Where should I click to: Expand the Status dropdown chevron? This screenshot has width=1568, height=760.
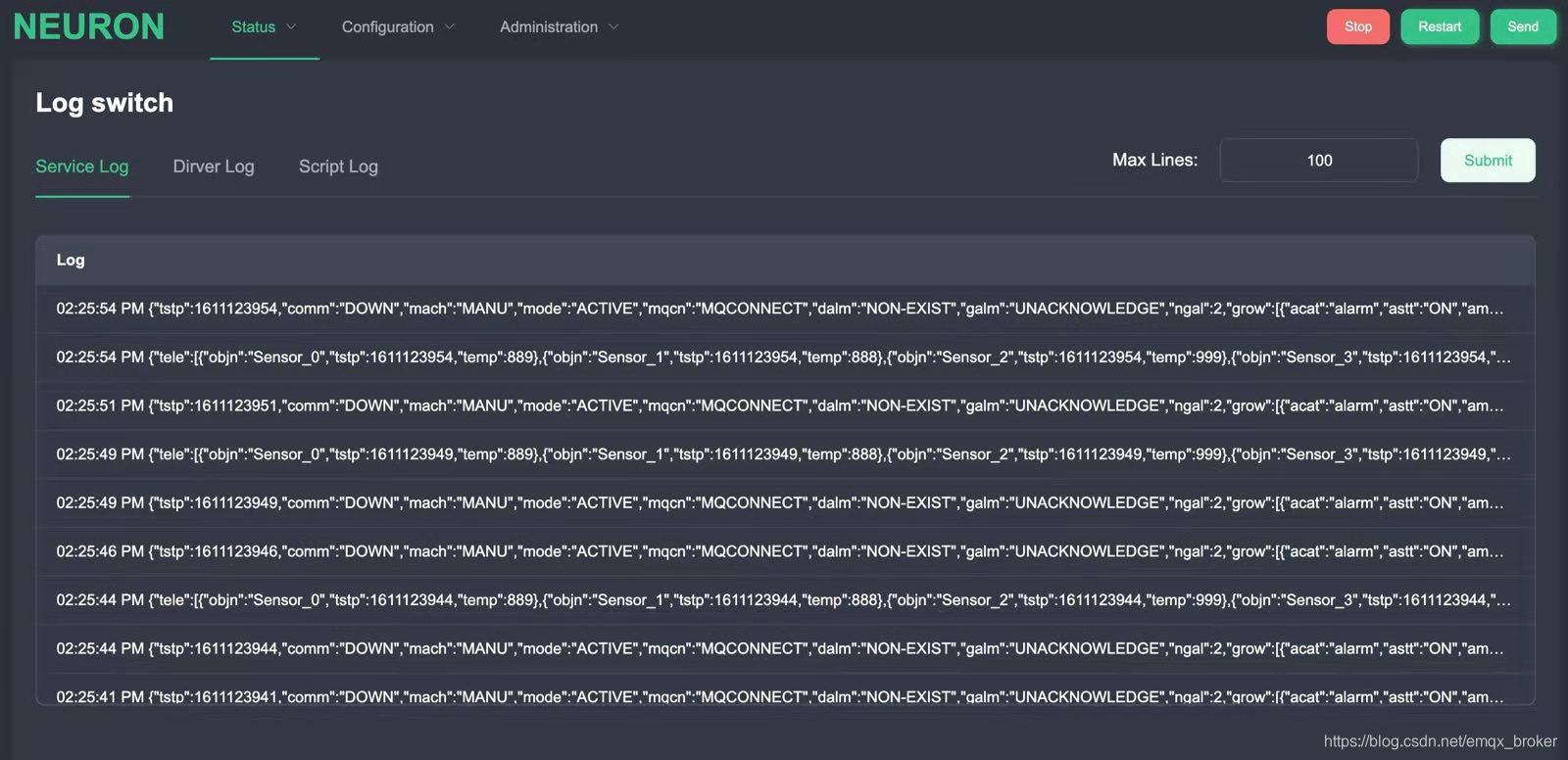point(291,27)
